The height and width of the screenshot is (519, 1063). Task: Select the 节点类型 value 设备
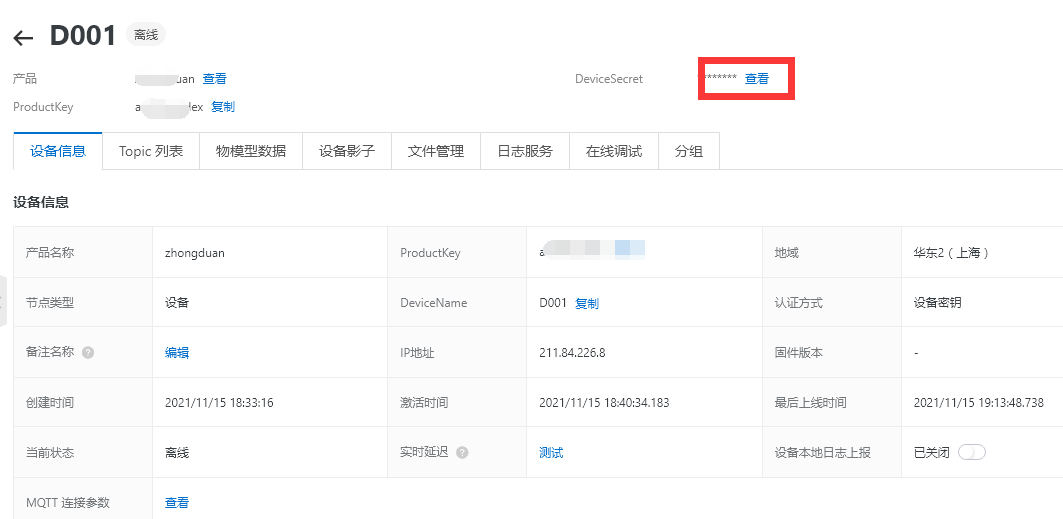coord(177,303)
